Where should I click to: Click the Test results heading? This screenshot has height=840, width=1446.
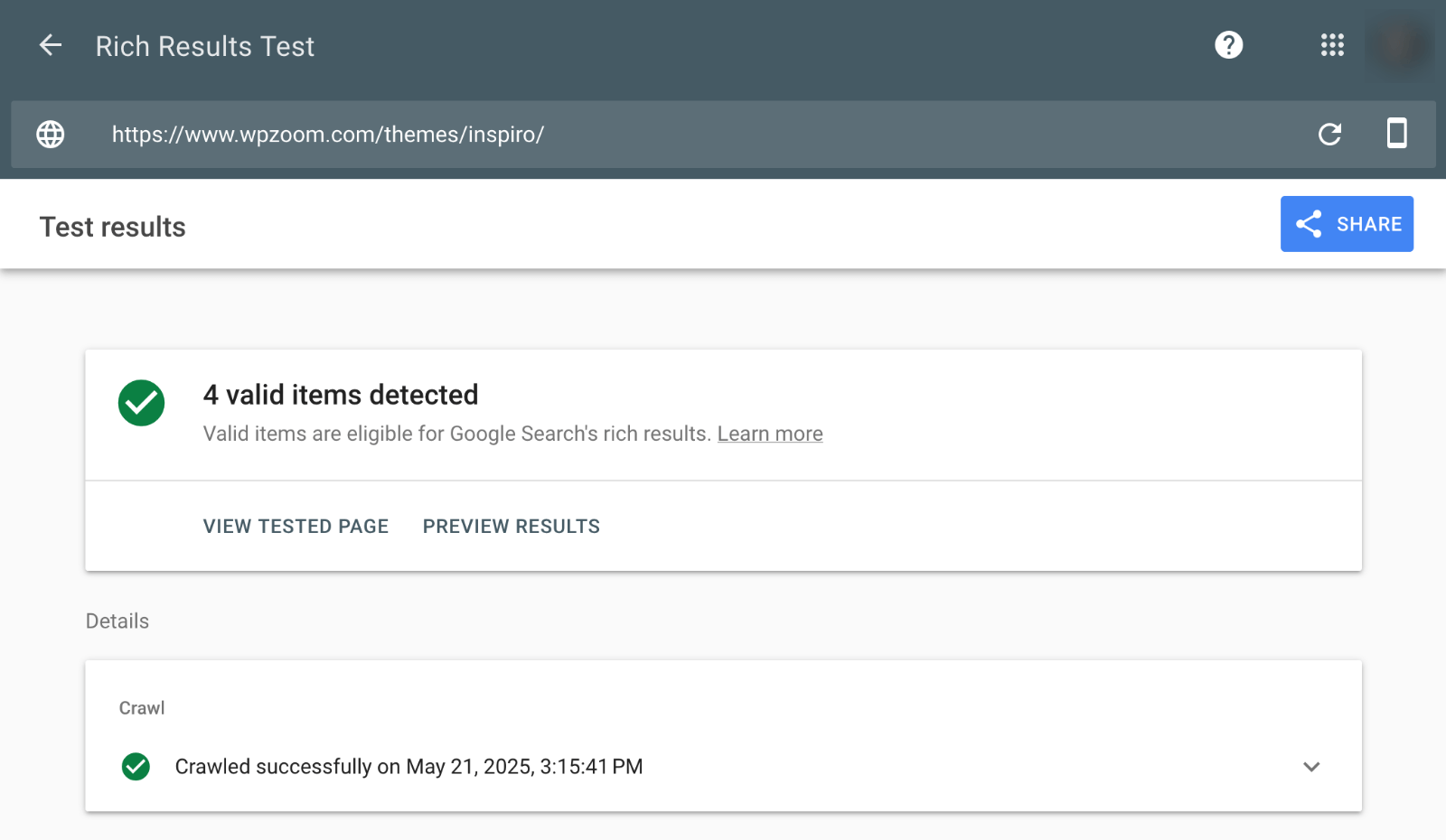tap(113, 227)
